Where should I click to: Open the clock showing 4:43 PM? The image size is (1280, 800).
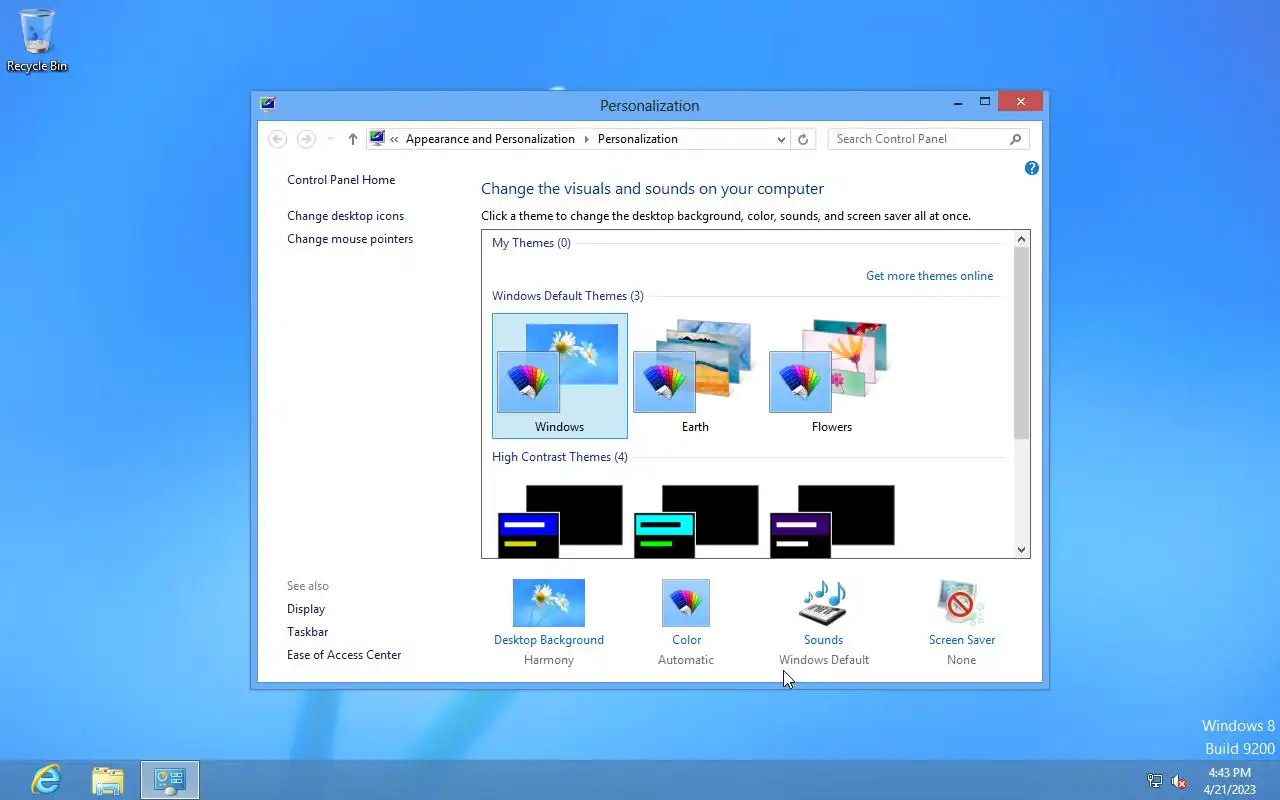pos(1229,781)
